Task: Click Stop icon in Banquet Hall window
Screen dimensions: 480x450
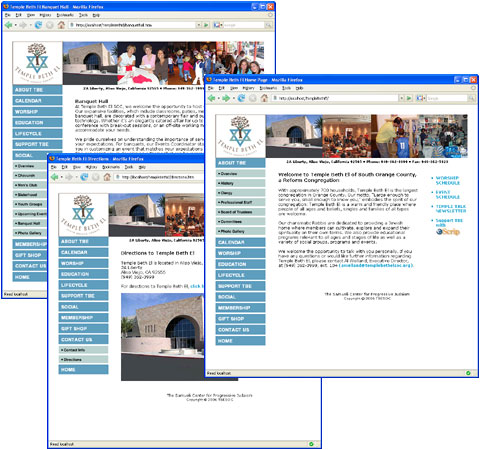Action: [50, 25]
